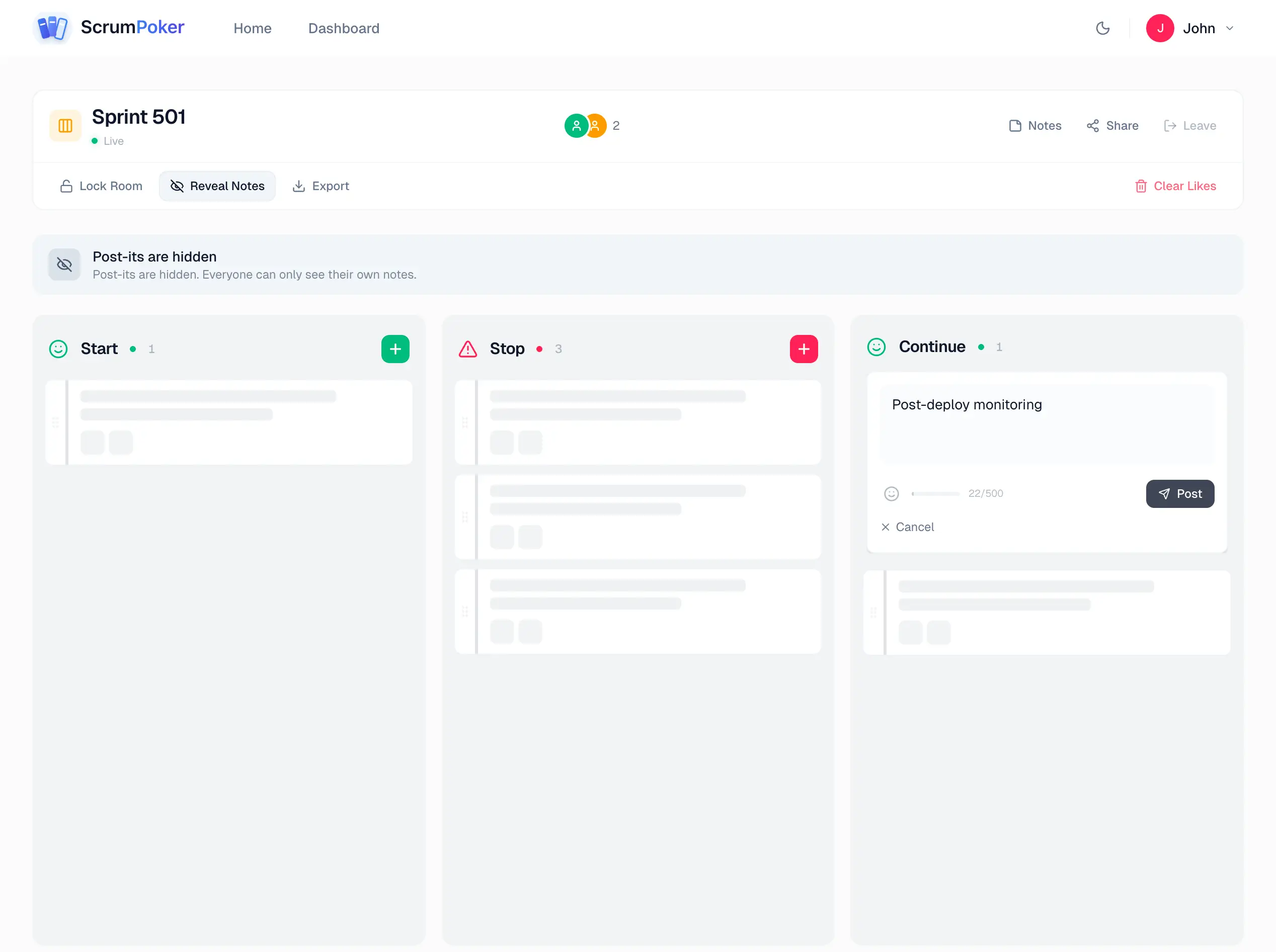Click the Sprint 501 board icon

point(65,126)
